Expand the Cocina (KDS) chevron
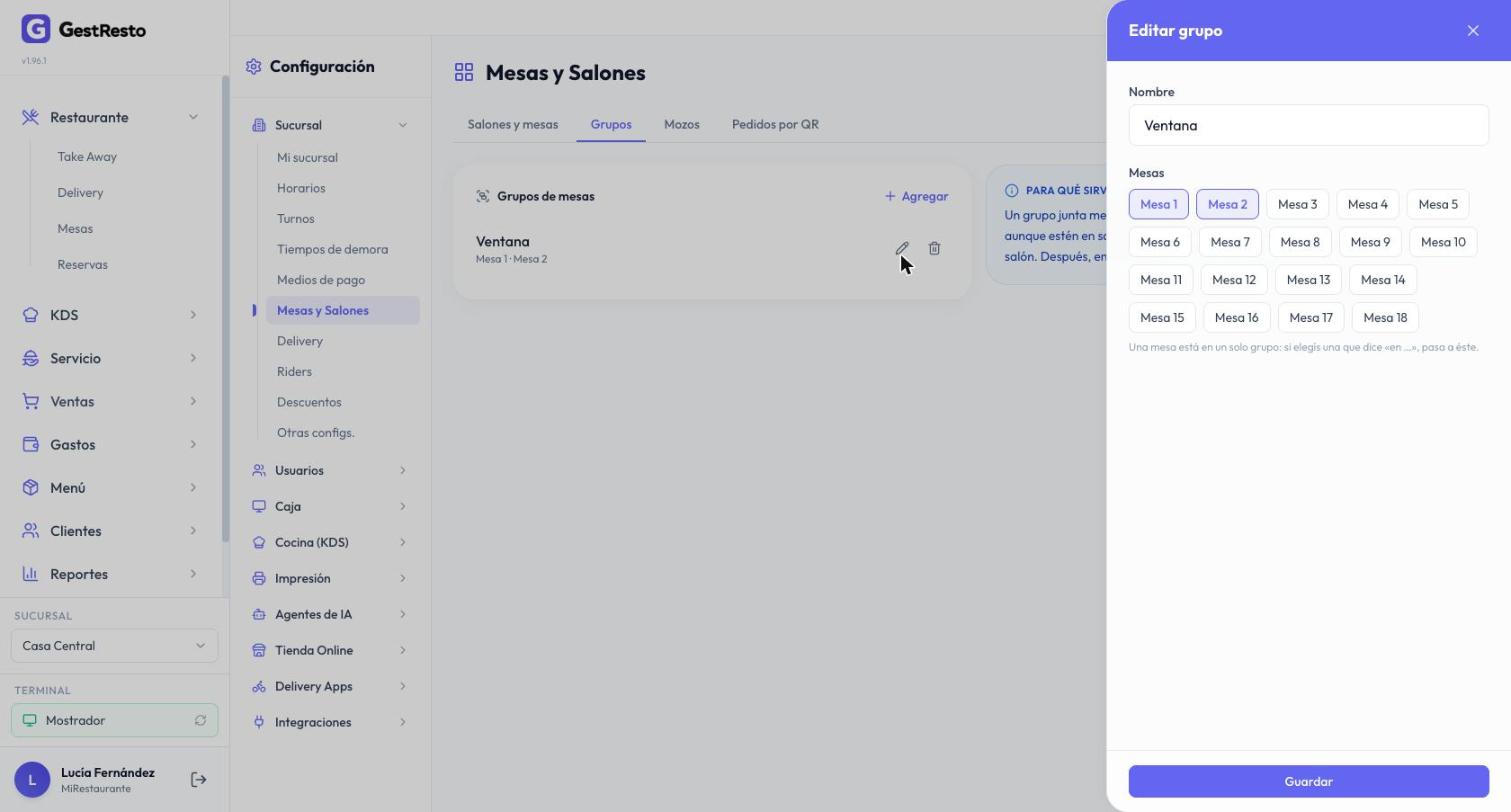This screenshot has height=812, width=1511. point(403,543)
